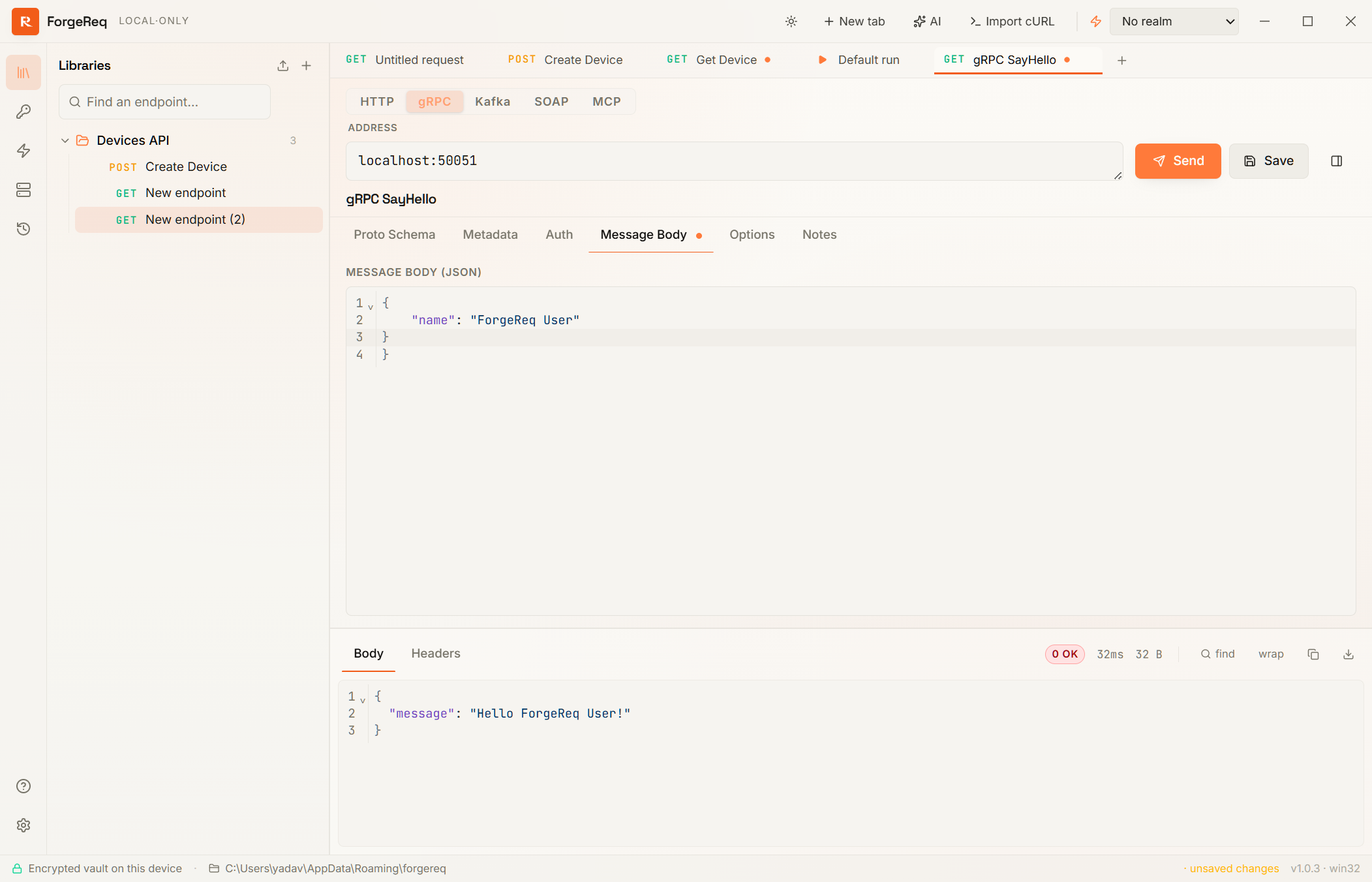1372x882 pixels.
Task: Select New endpoint (2) in the library
Action: click(x=199, y=220)
